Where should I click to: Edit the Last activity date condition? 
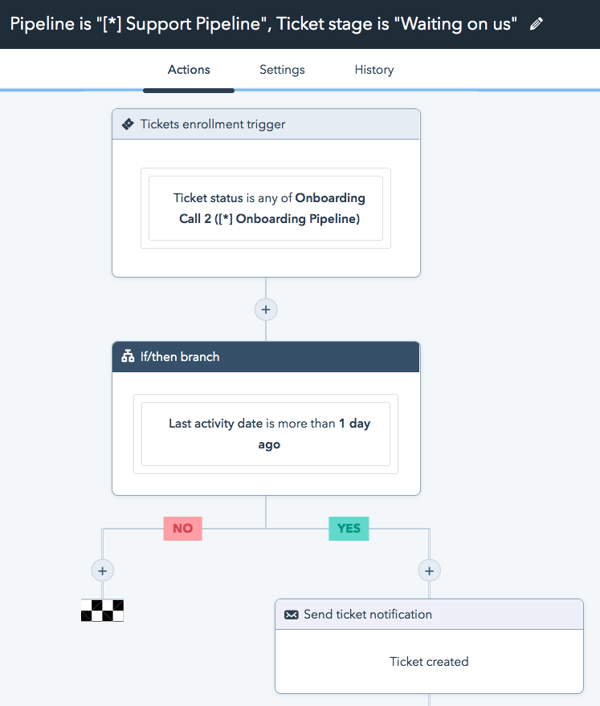pos(266,434)
